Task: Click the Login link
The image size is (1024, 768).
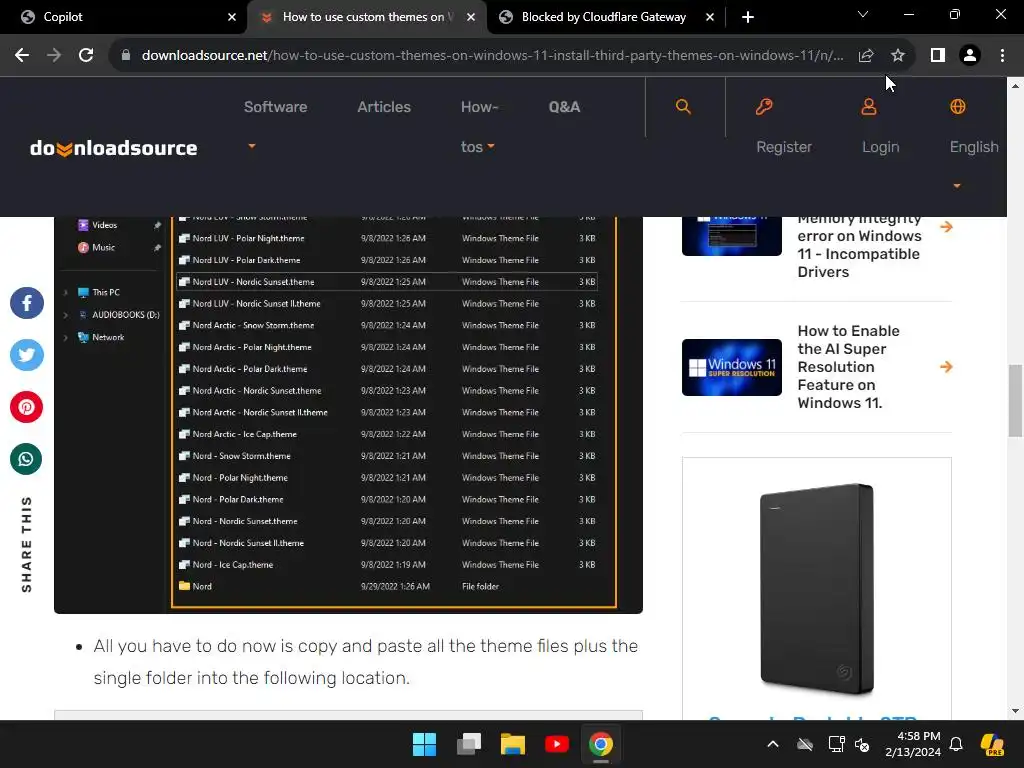Action: tap(880, 147)
